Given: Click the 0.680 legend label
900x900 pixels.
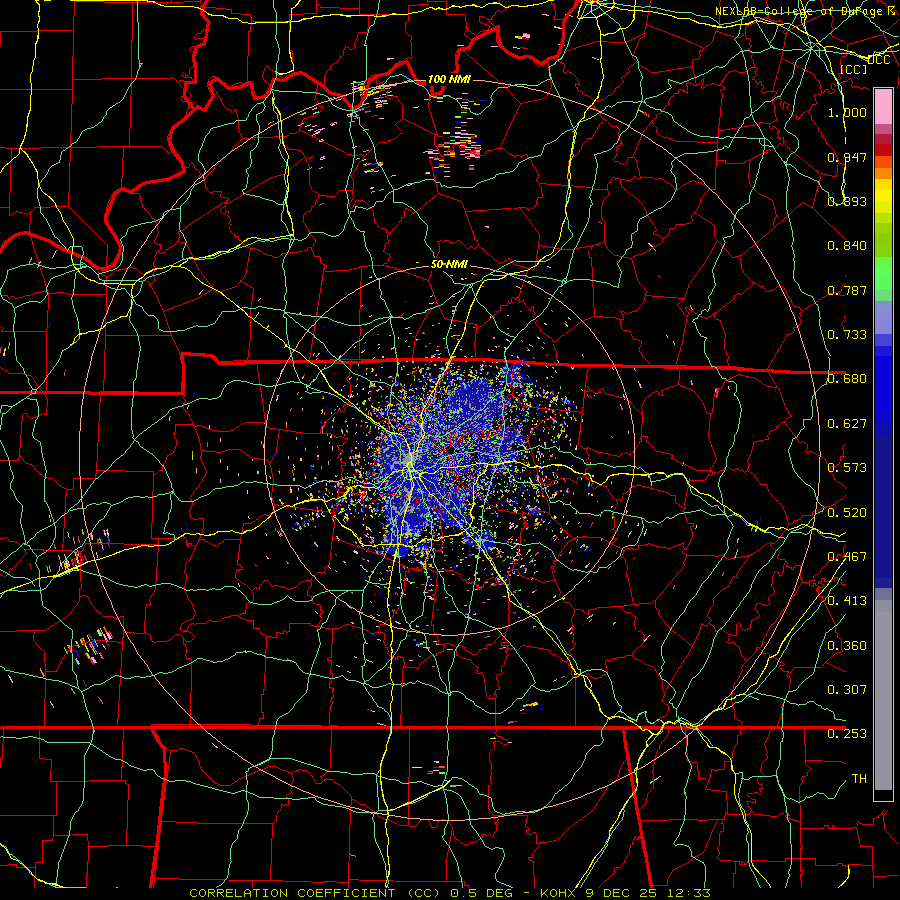Looking at the screenshot, I should (x=847, y=379).
